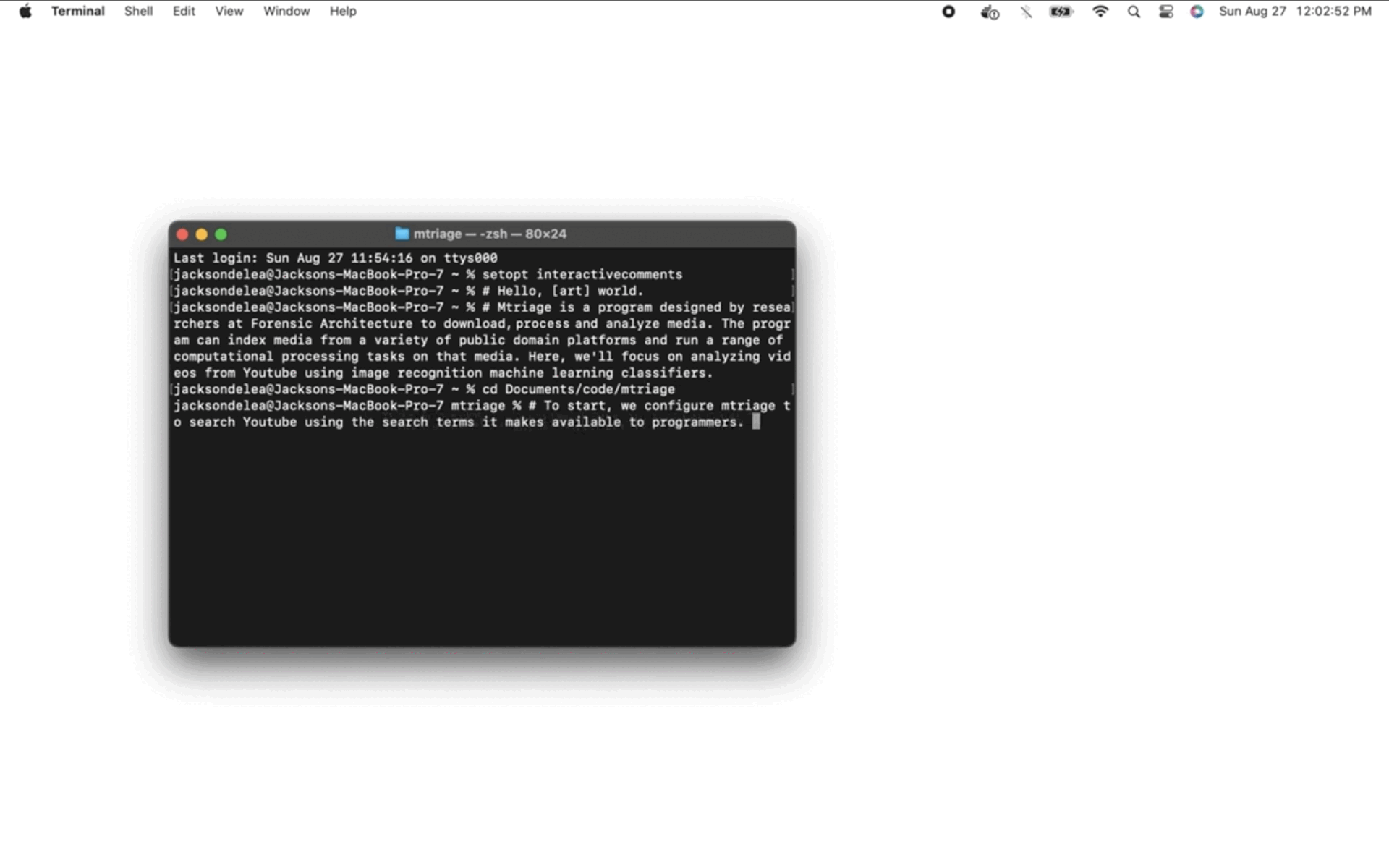
Task: Open the Help menu
Action: (x=343, y=11)
